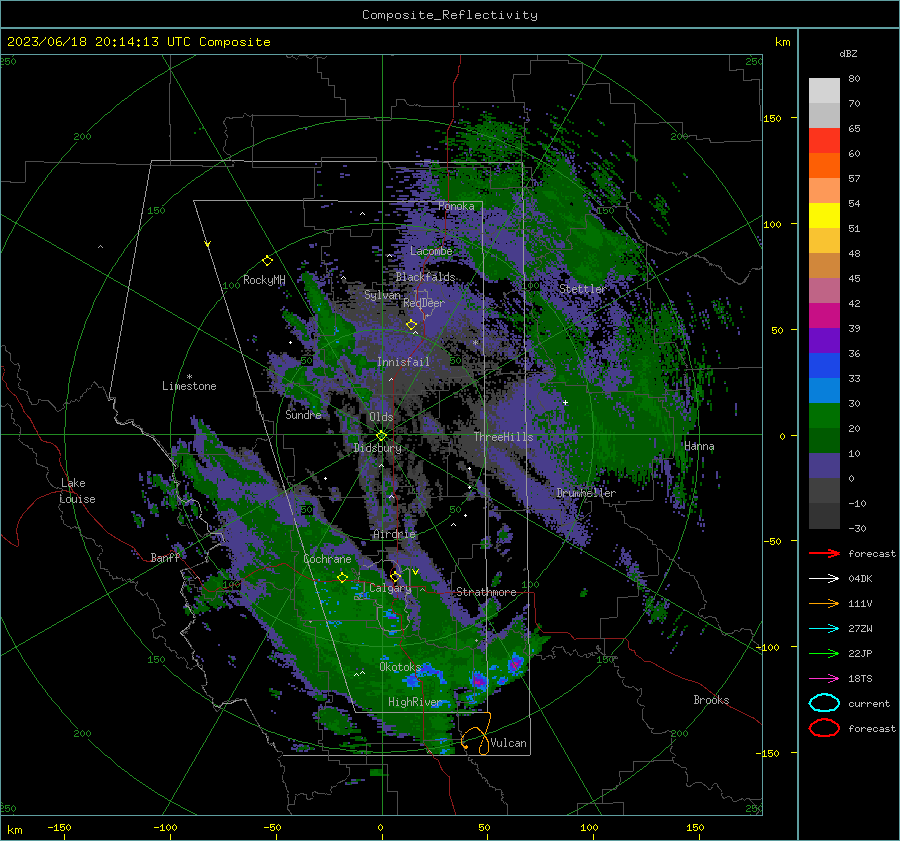Click the Banff city label
The height and width of the screenshot is (841, 900).
(x=165, y=557)
